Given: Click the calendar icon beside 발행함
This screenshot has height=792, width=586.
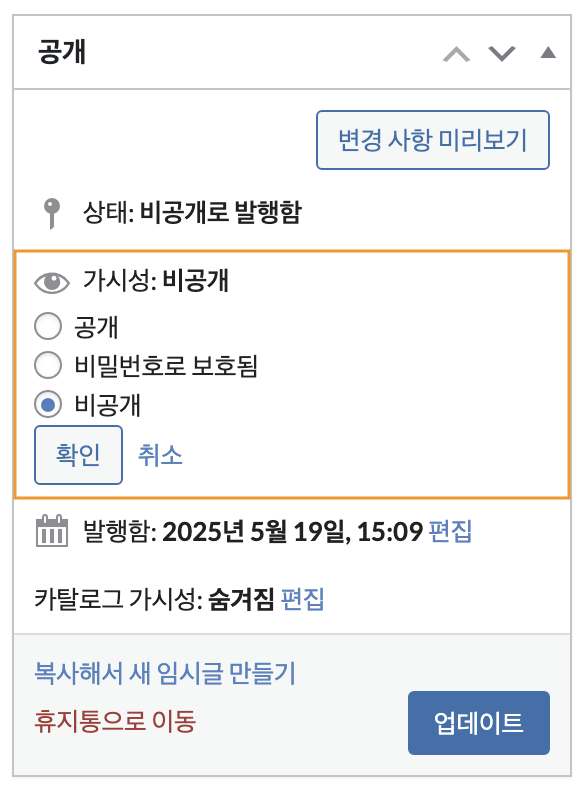Looking at the screenshot, I should (x=52, y=531).
